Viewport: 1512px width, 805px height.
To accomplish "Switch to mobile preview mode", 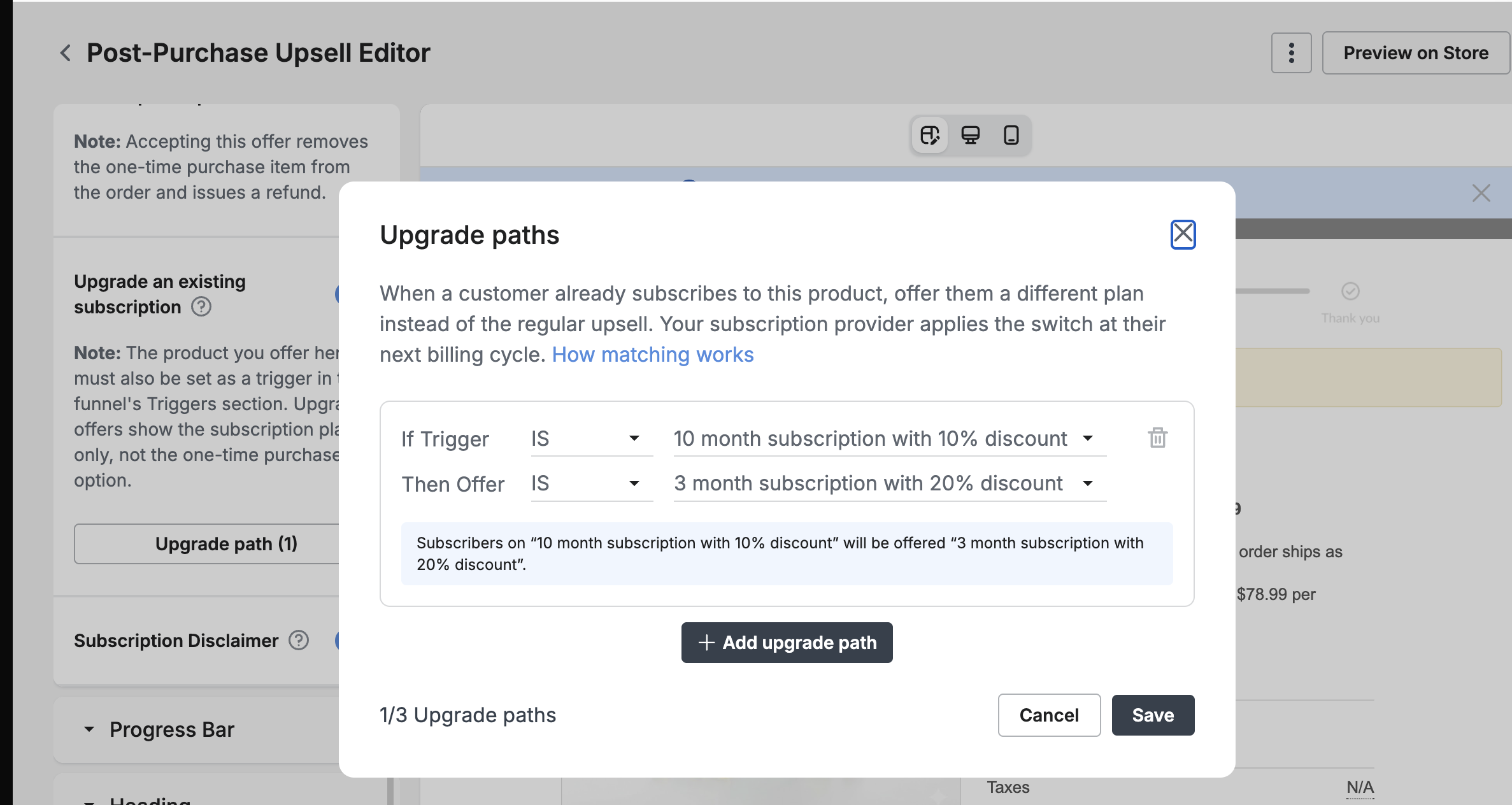I will point(1011,135).
